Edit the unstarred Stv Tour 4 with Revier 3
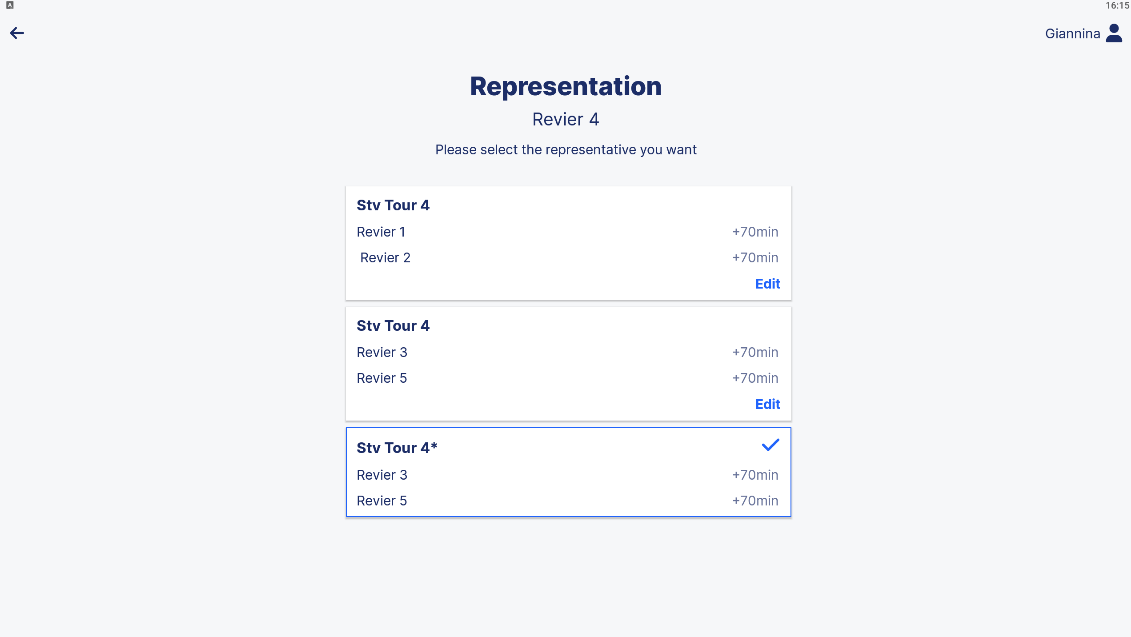Image resolution: width=1131 pixels, height=637 pixels. pyautogui.click(x=767, y=404)
